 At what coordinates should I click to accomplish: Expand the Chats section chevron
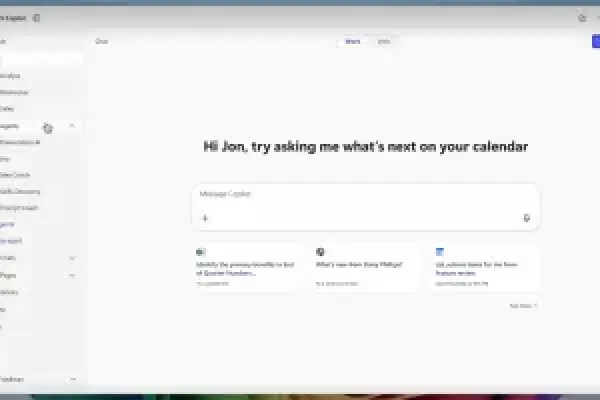pos(72,258)
